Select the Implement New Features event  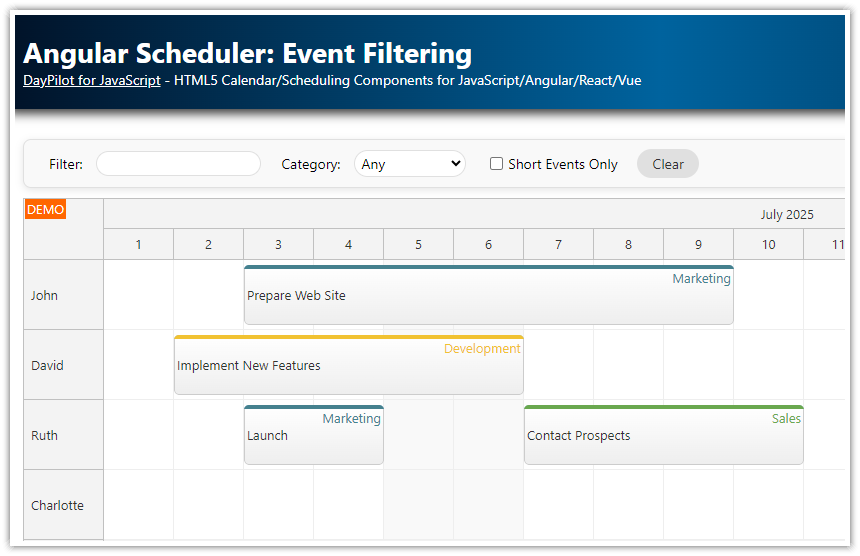pos(348,366)
